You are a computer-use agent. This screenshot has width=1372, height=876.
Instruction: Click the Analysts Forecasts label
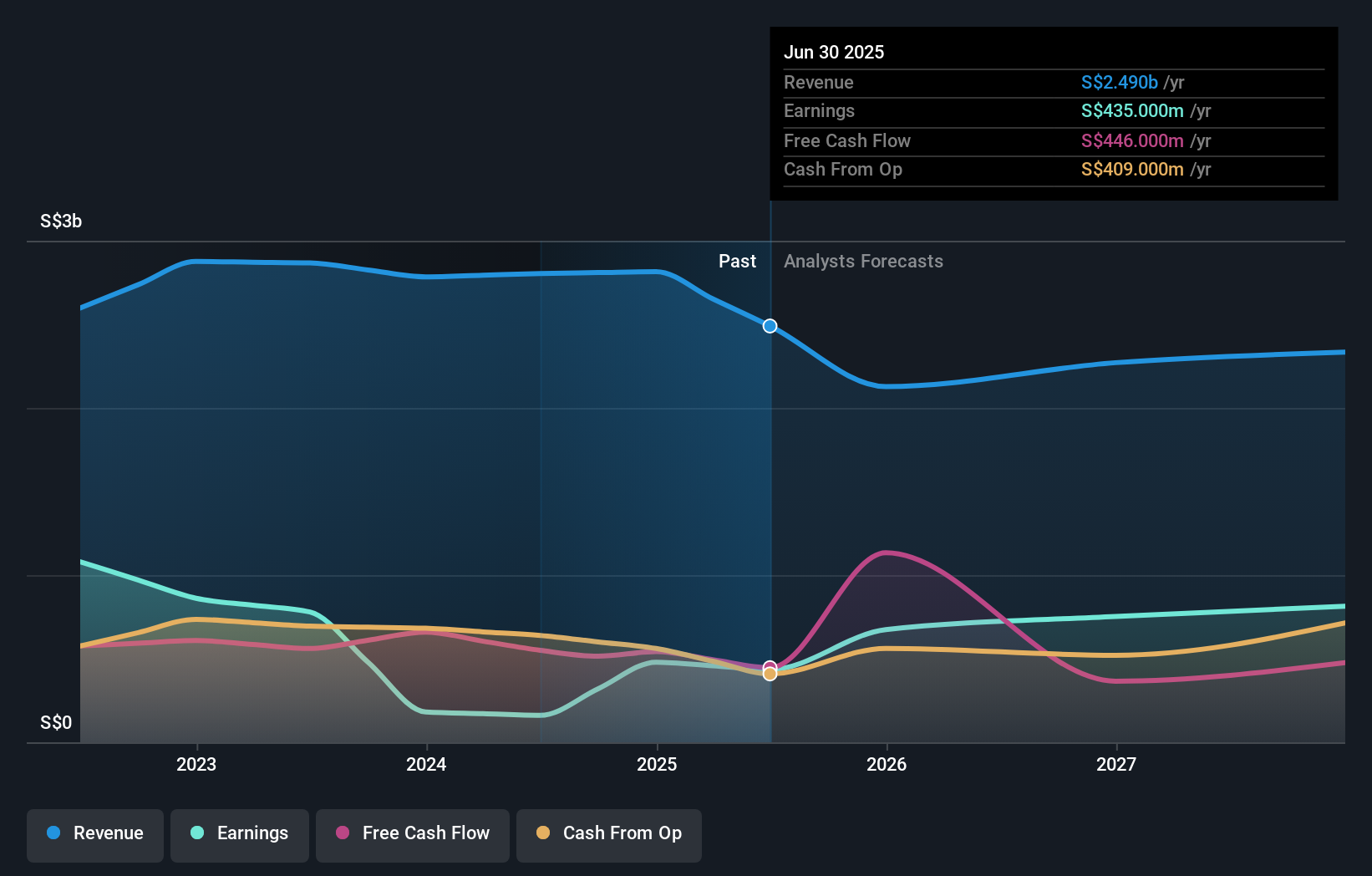pyautogui.click(x=863, y=262)
